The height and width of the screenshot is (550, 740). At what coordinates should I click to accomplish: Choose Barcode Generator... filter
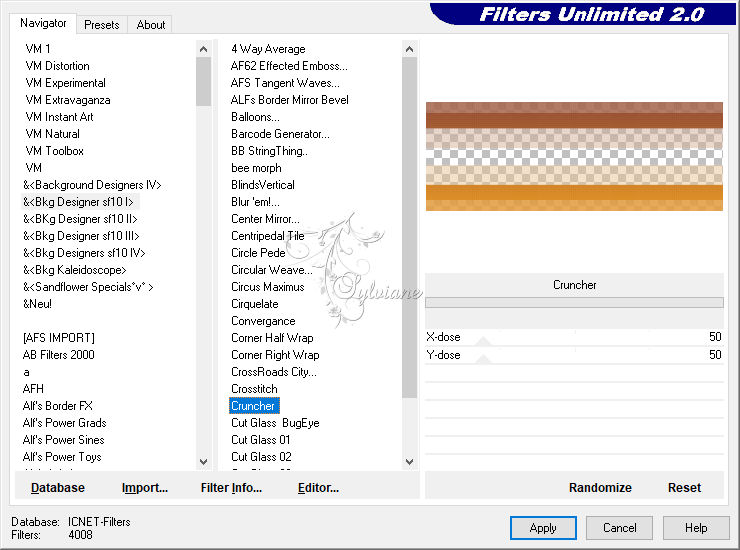click(x=280, y=134)
